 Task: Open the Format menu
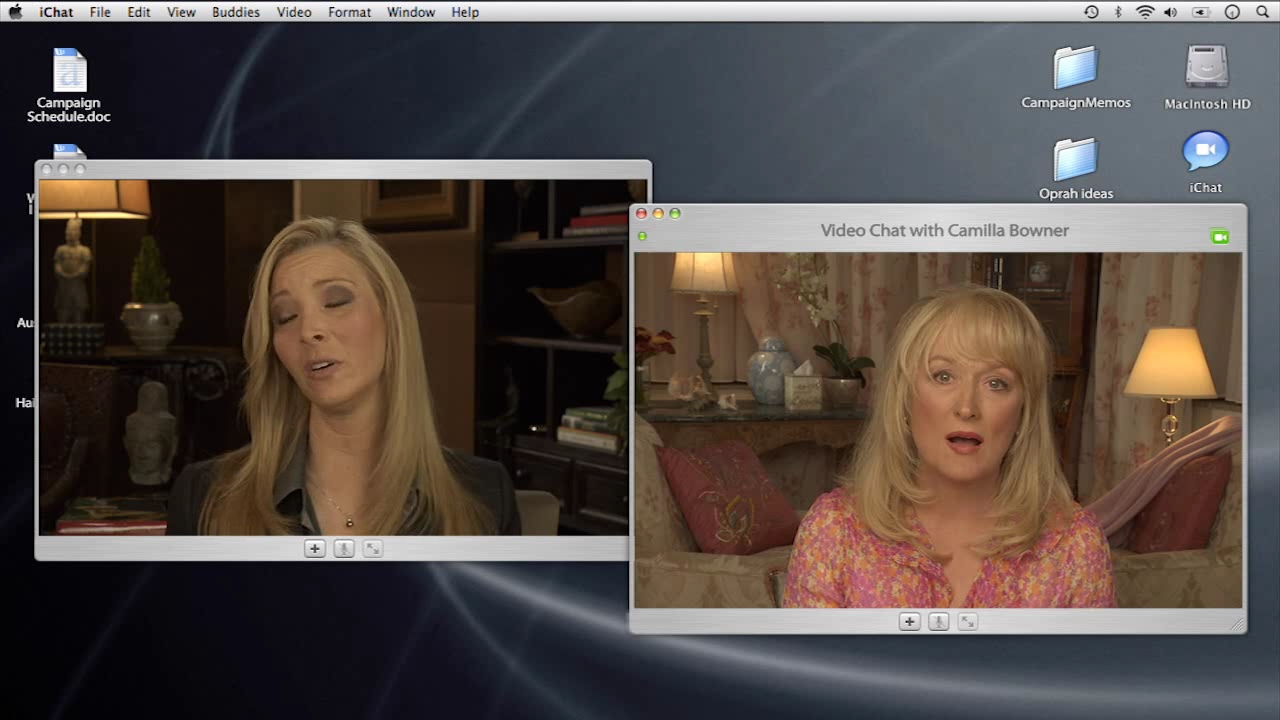pyautogui.click(x=349, y=12)
